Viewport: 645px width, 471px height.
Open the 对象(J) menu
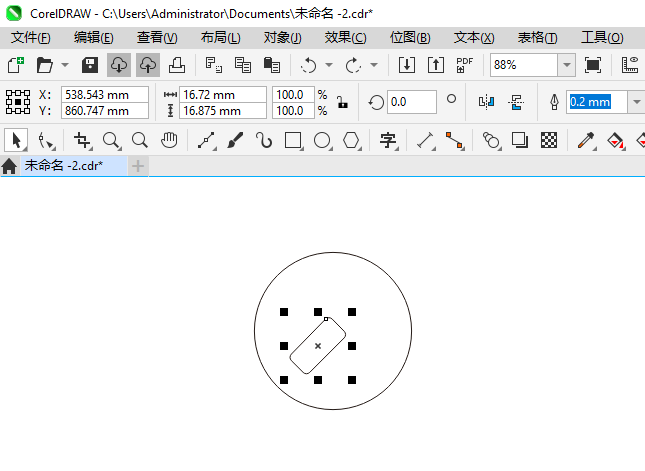(283, 38)
